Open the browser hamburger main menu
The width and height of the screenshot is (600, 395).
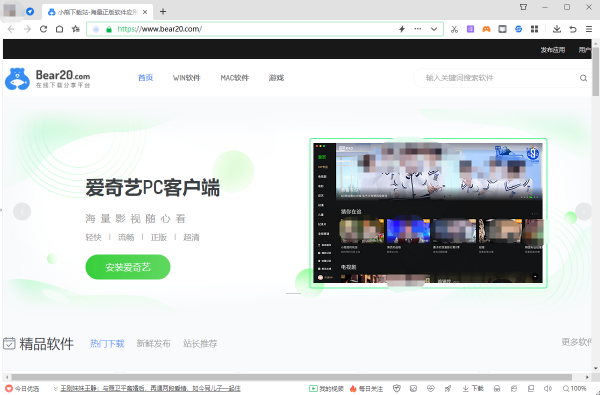click(589, 29)
